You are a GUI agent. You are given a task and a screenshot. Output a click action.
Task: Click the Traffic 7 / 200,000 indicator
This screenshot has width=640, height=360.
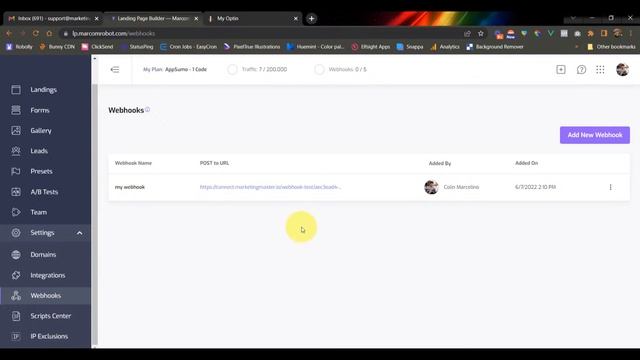pos(257,69)
